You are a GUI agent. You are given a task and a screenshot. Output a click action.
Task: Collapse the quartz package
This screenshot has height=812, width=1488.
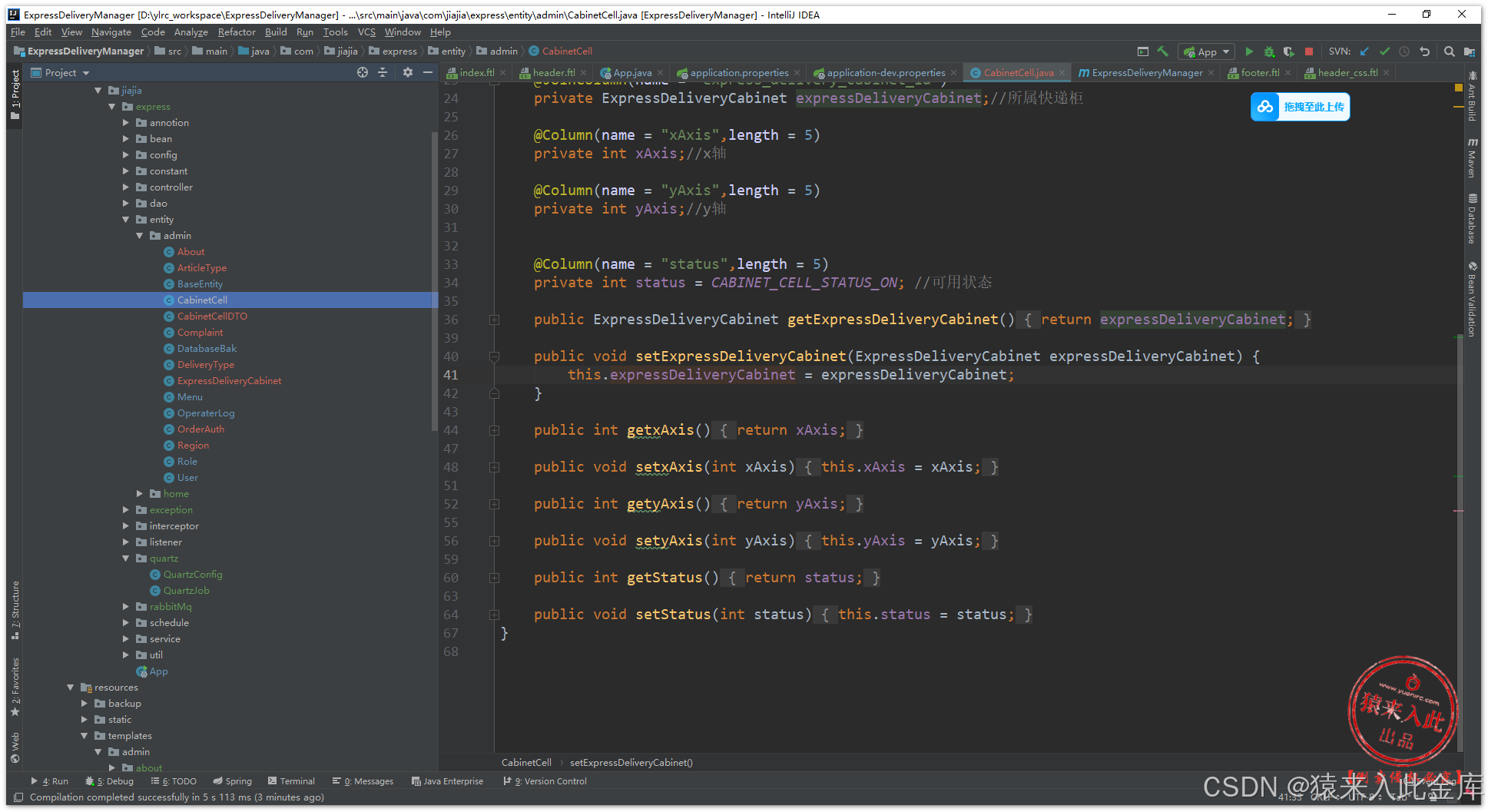tap(126, 558)
